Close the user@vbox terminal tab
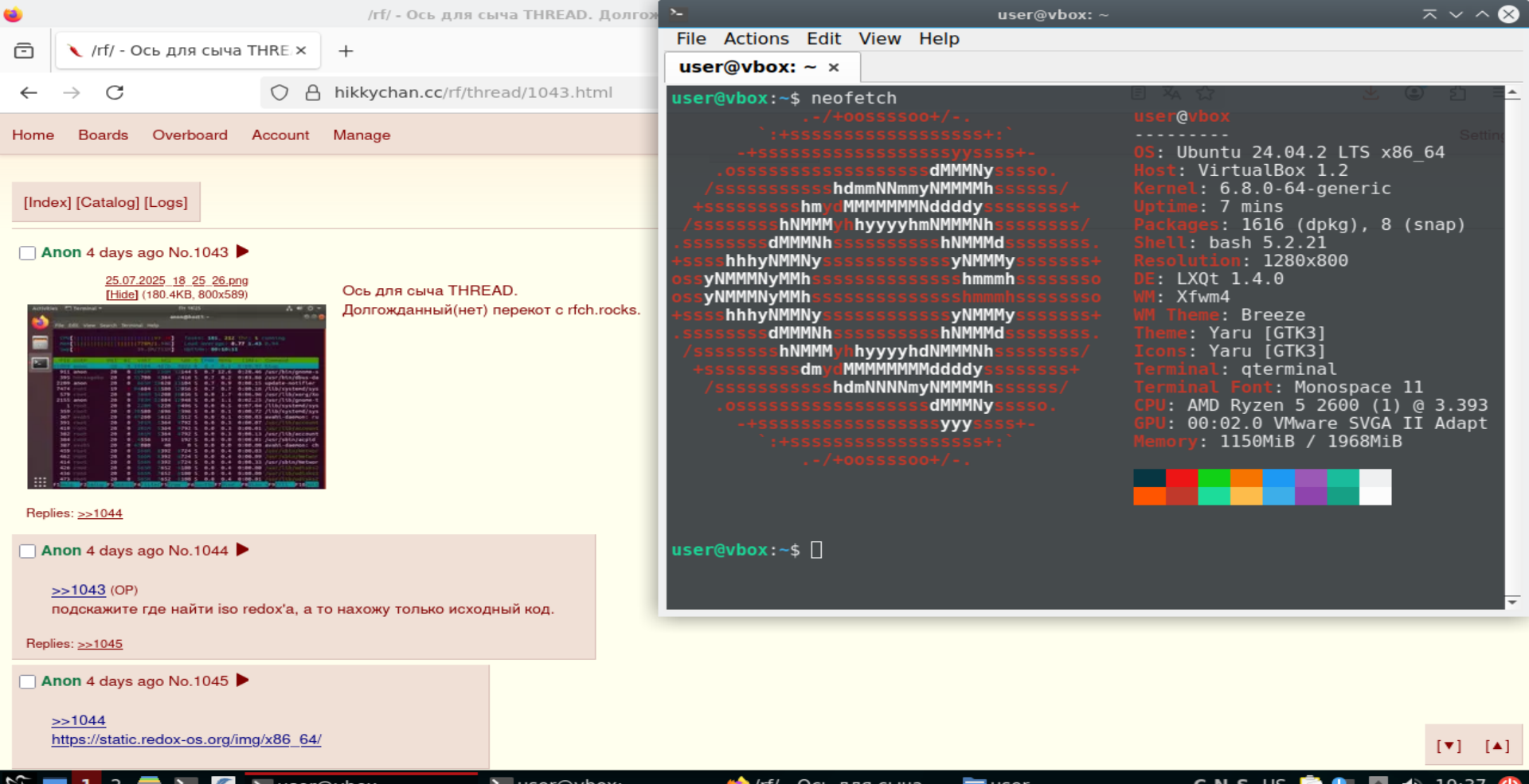Image resolution: width=1529 pixels, height=784 pixels. (x=834, y=68)
